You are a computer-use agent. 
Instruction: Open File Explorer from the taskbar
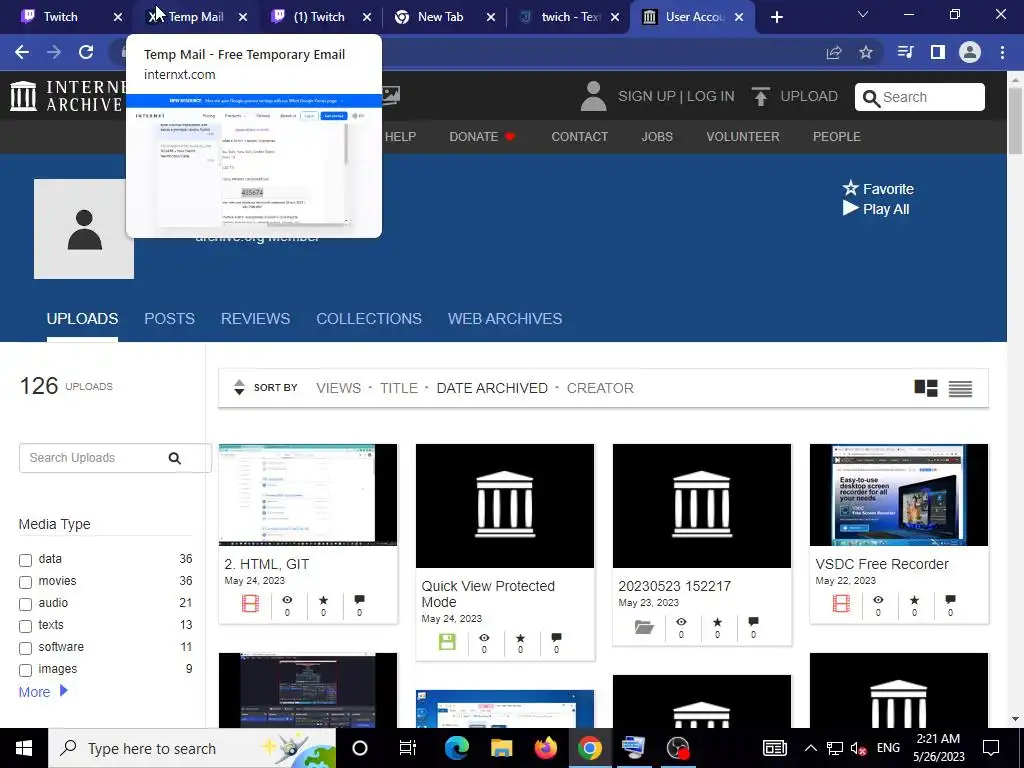[502, 748]
